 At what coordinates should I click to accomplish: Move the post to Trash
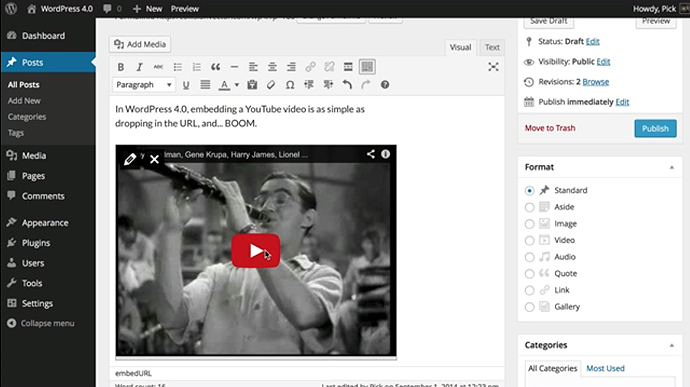(x=550, y=128)
